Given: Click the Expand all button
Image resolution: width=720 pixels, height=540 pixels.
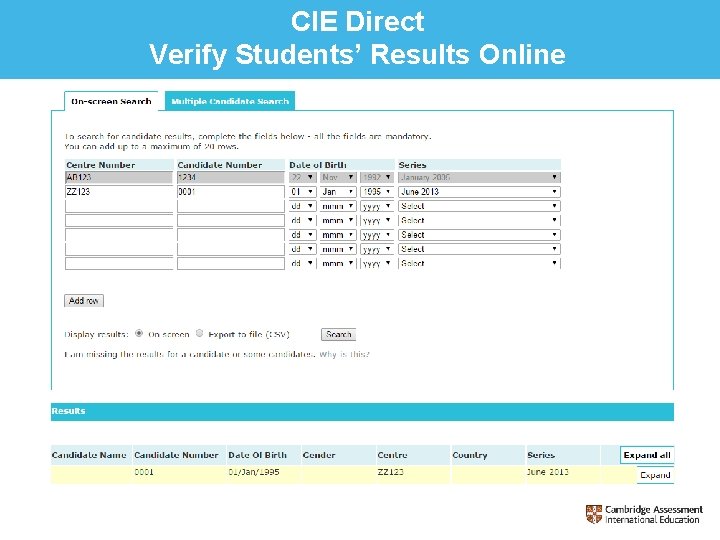Looking at the screenshot, I should pyautogui.click(x=647, y=455).
